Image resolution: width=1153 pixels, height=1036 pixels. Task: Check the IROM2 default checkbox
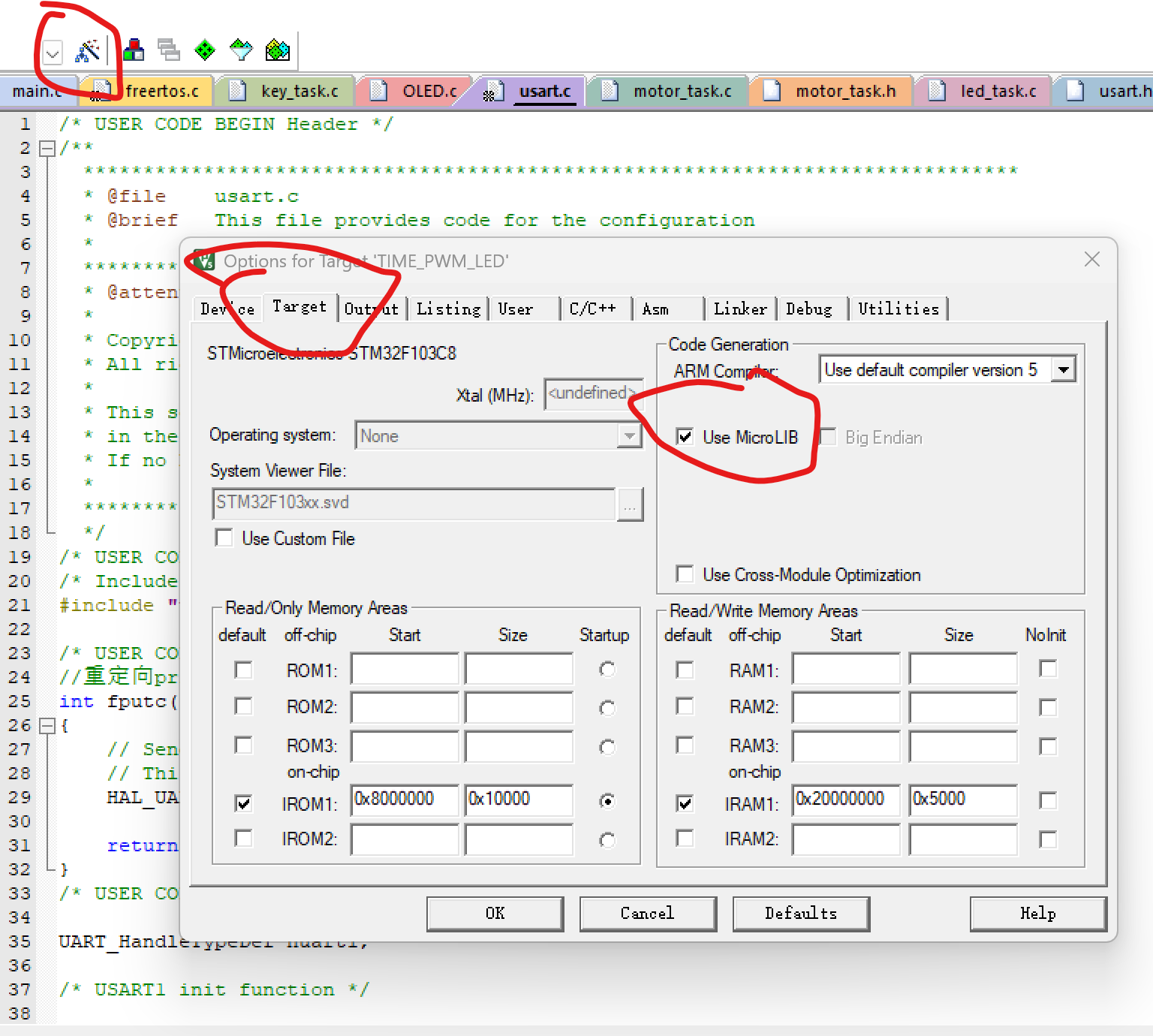[243, 837]
